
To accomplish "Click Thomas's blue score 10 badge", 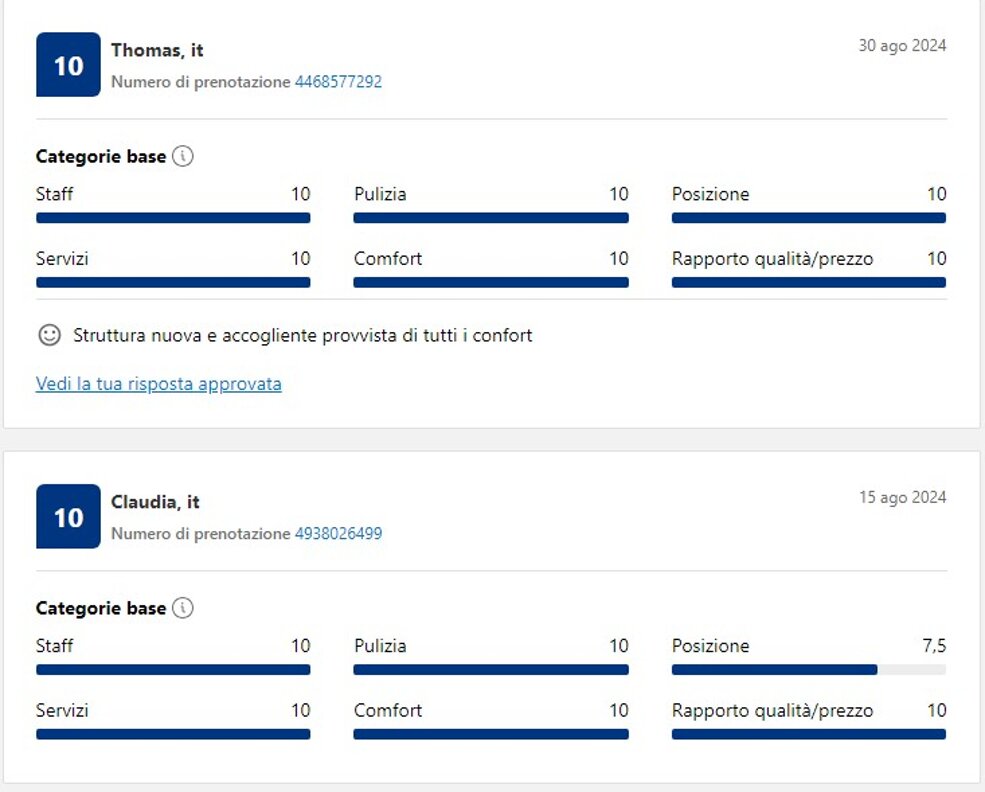I will click(x=68, y=65).
